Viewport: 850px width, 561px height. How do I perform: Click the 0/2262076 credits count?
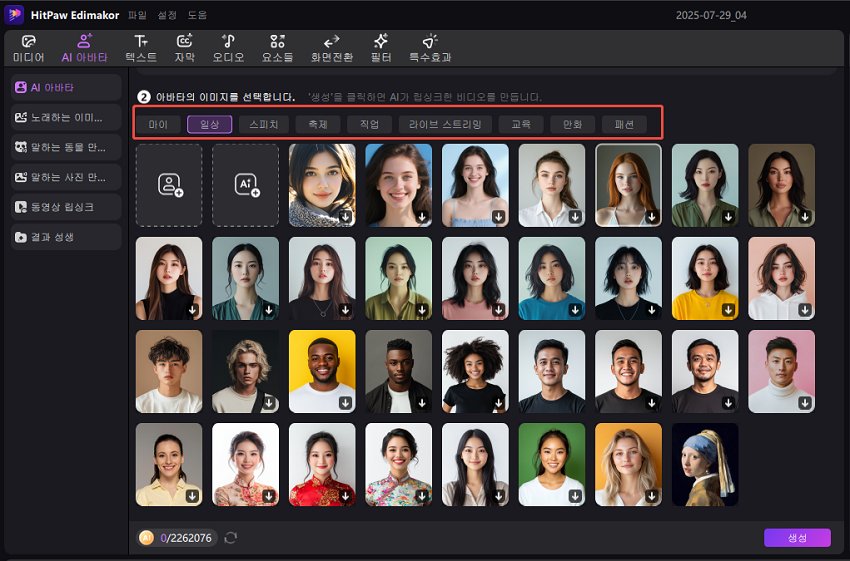186,538
